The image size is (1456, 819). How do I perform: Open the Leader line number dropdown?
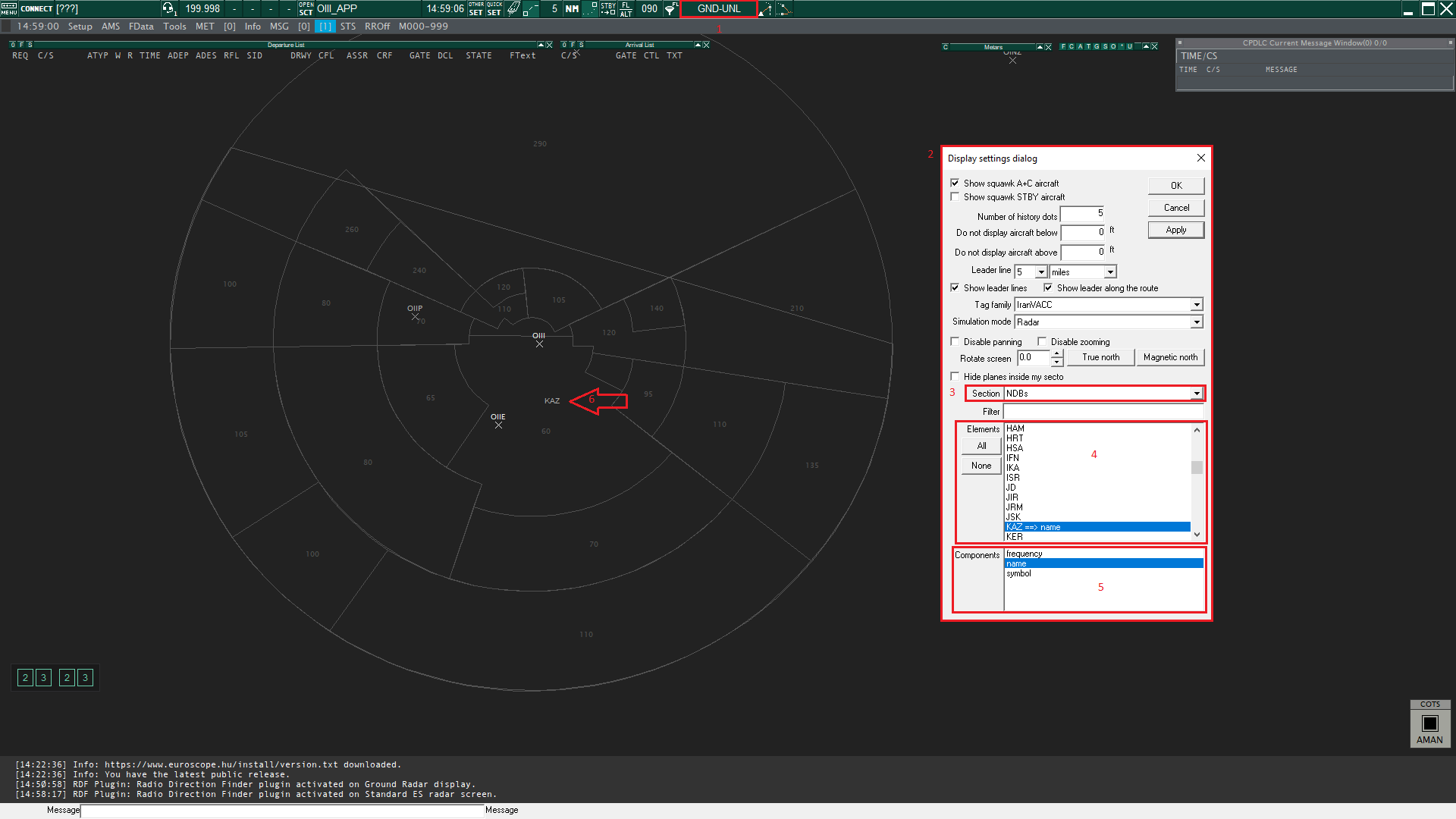[1041, 271]
